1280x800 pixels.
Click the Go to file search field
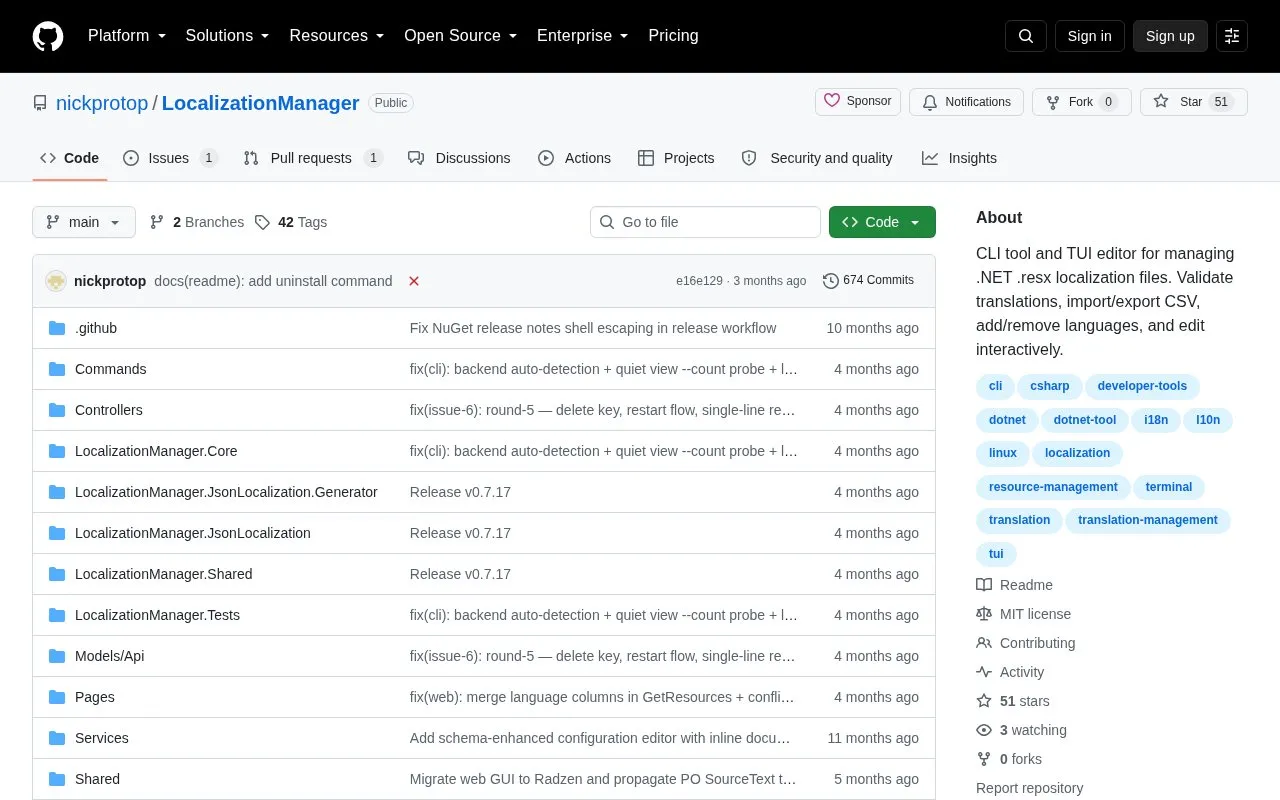pyautogui.click(x=705, y=222)
